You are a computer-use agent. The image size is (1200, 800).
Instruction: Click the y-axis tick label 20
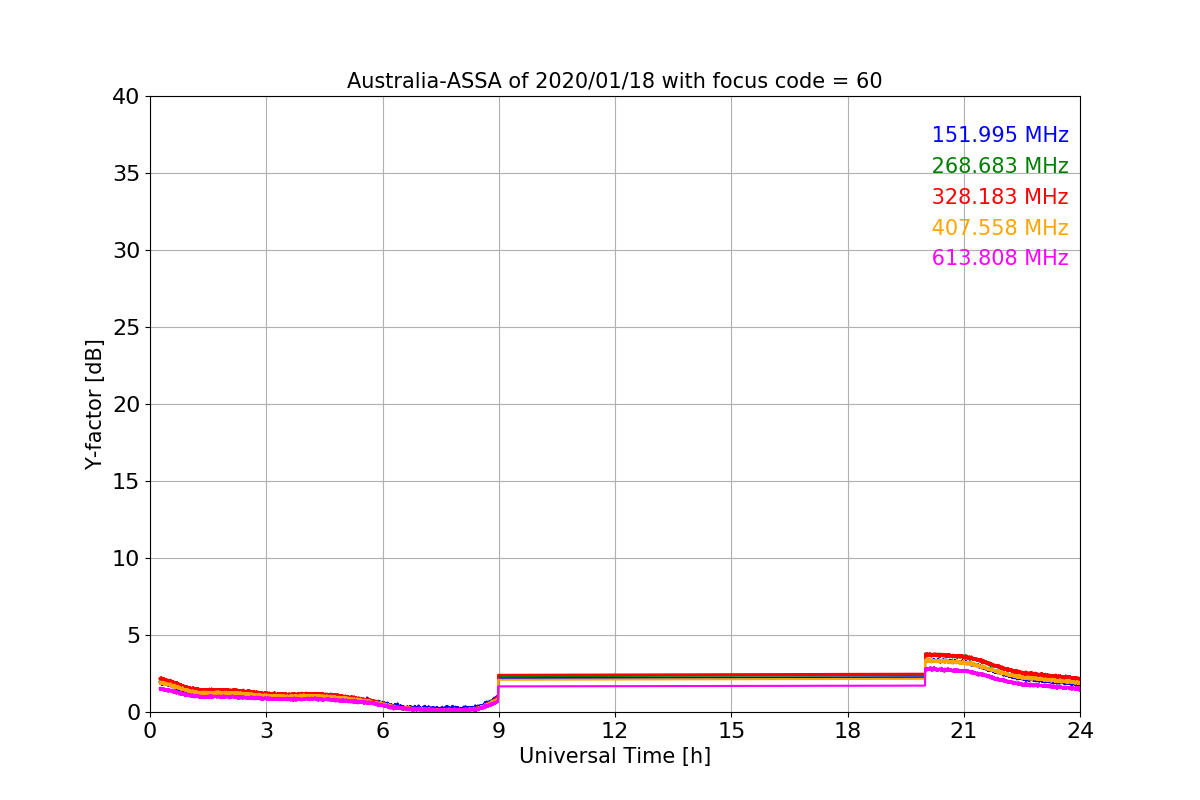tap(126, 405)
